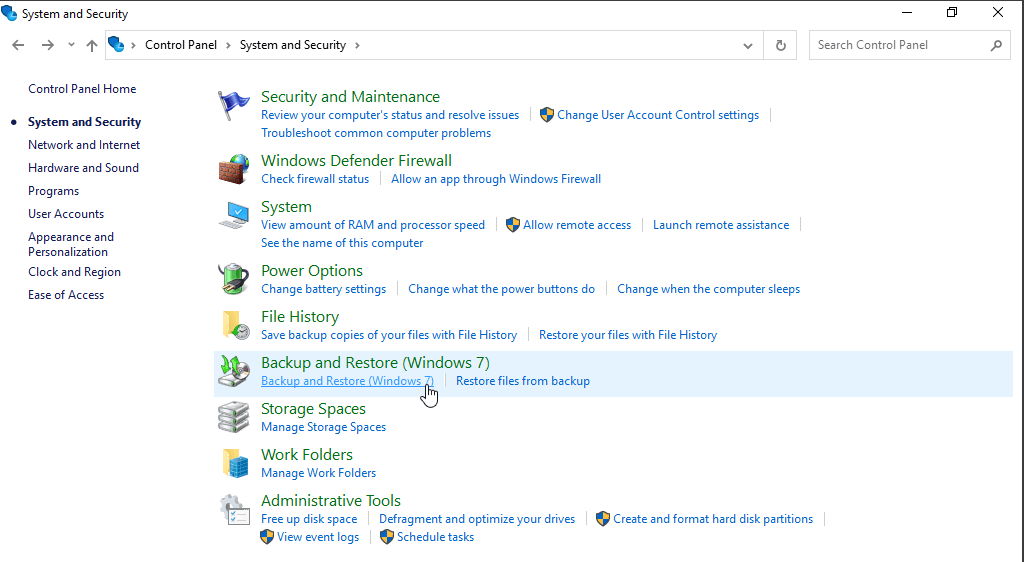The image size is (1024, 562).
Task: Expand chevron before Control Panel breadcrumb
Action: tap(133, 45)
